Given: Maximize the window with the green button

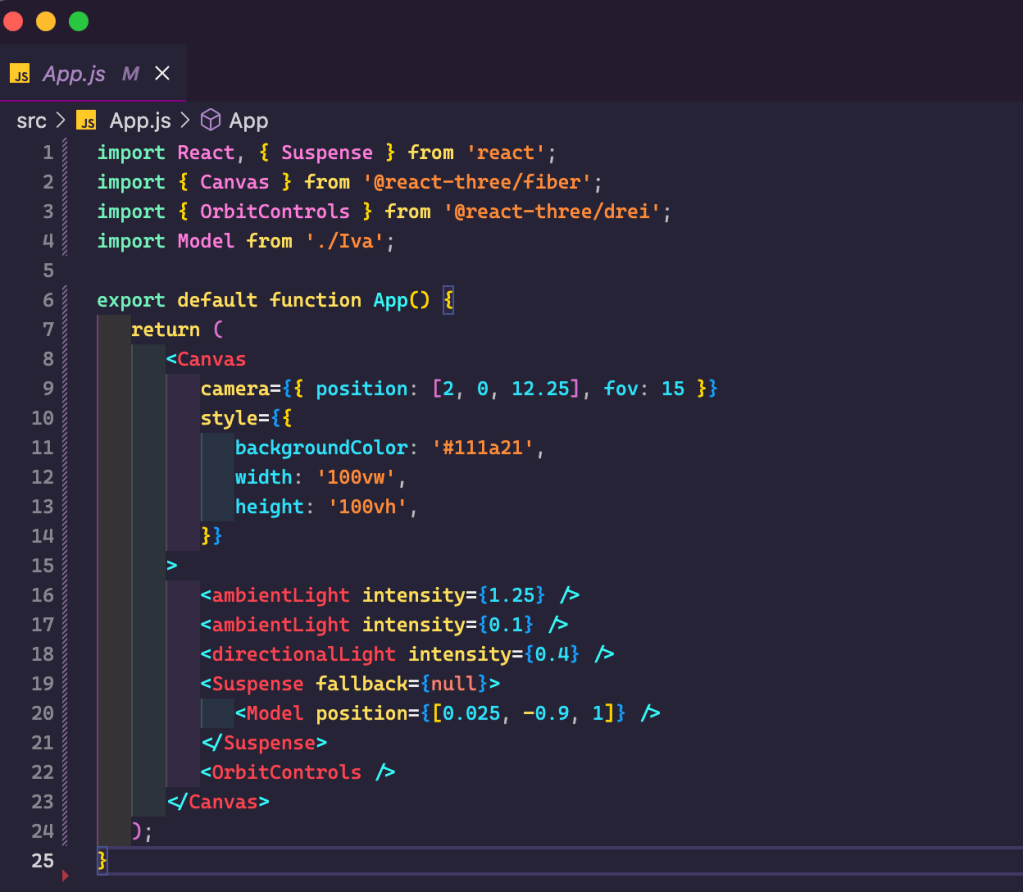Looking at the screenshot, I should 78,21.
